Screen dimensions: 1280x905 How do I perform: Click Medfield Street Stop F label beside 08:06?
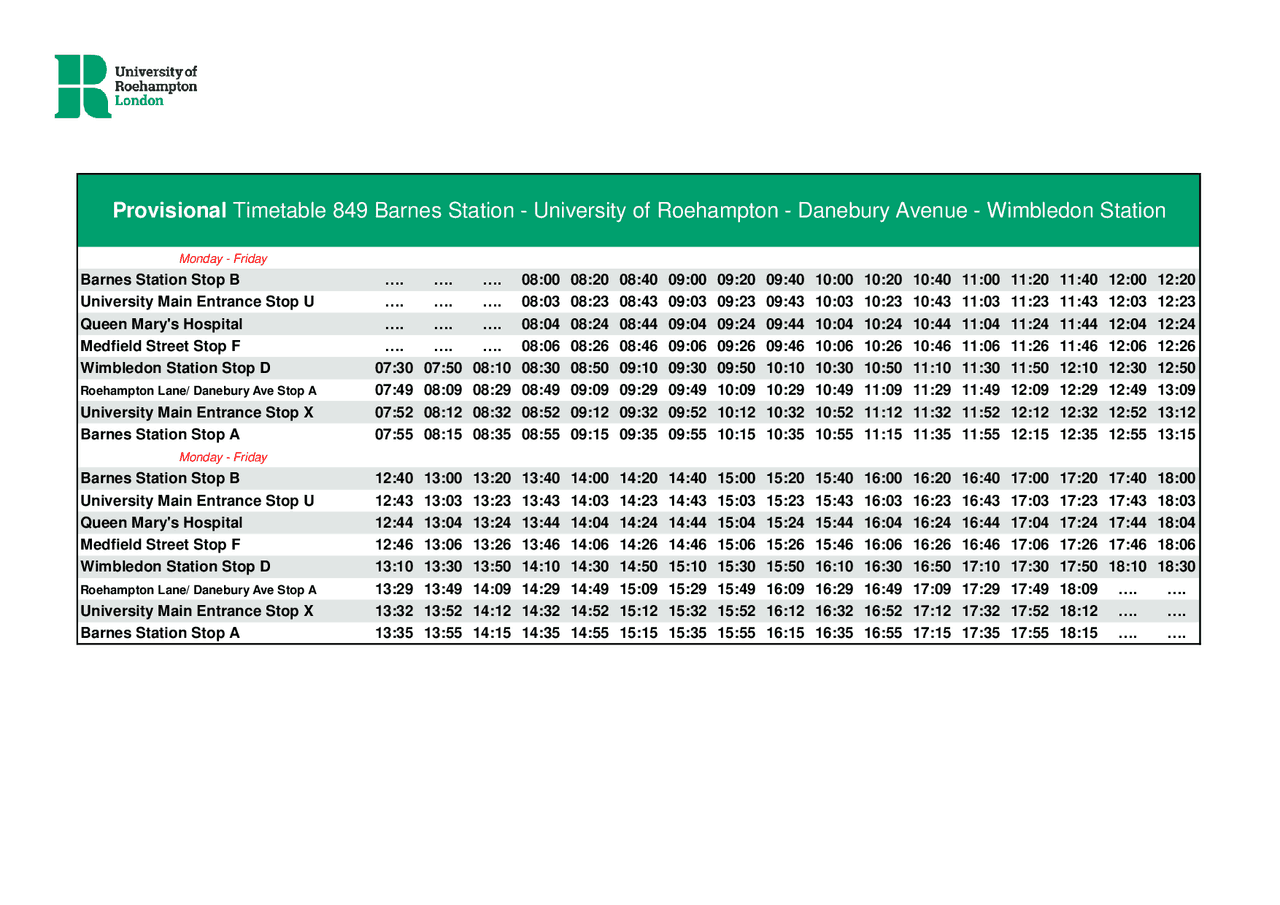tap(160, 346)
